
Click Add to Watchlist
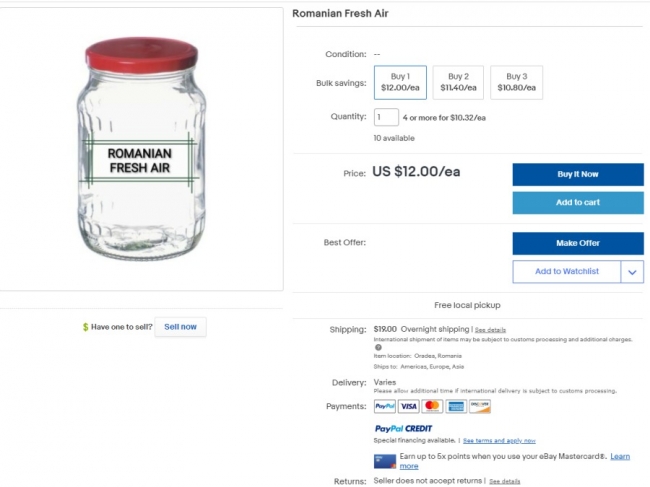point(567,272)
